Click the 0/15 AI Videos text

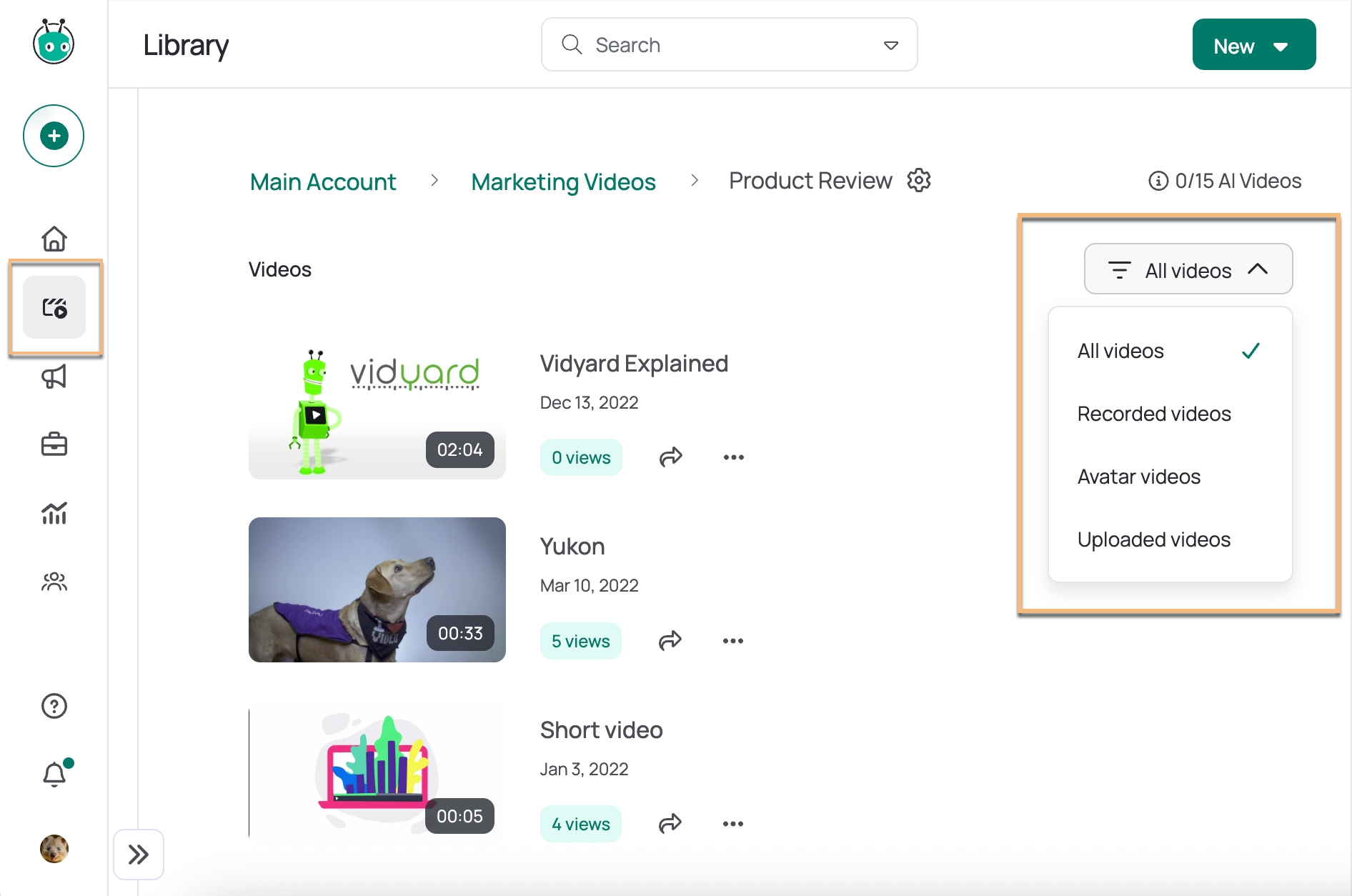[x=1238, y=181]
